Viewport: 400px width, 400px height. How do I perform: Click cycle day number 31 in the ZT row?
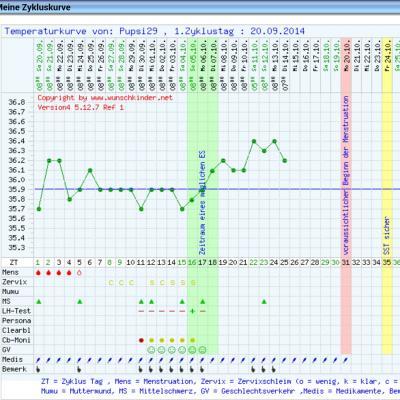click(346, 263)
